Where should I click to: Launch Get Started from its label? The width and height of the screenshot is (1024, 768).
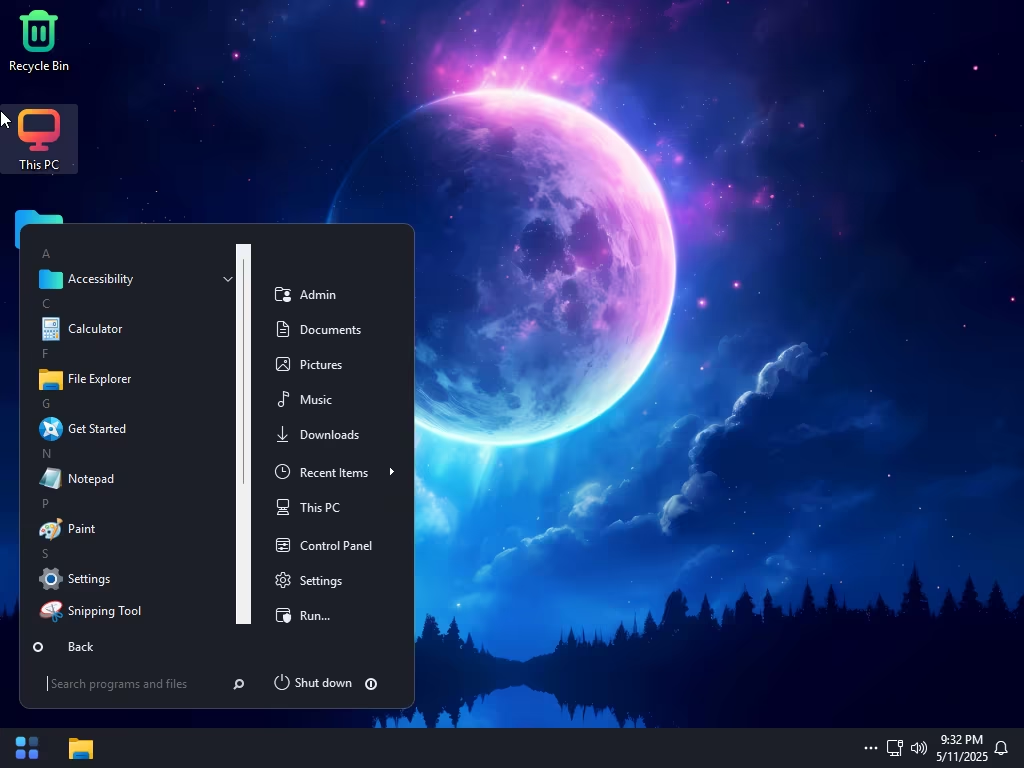(x=97, y=428)
